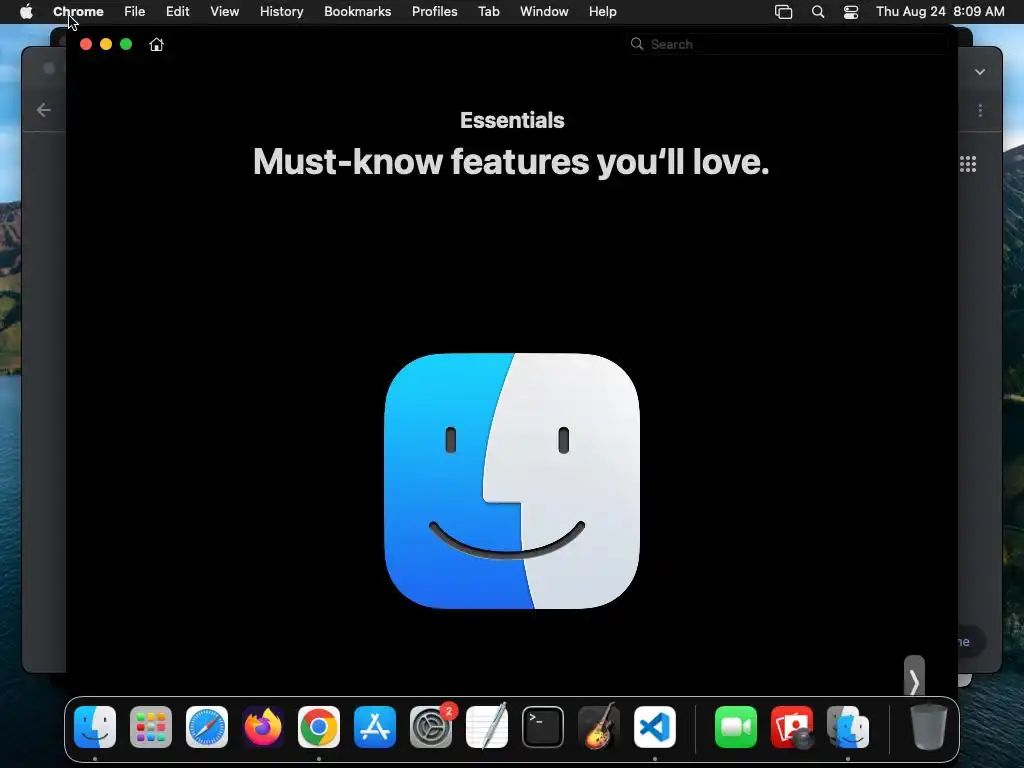Expand the tab search chevron in Chrome window
The height and width of the screenshot is (768, 1024).
(x=980, y=72)
